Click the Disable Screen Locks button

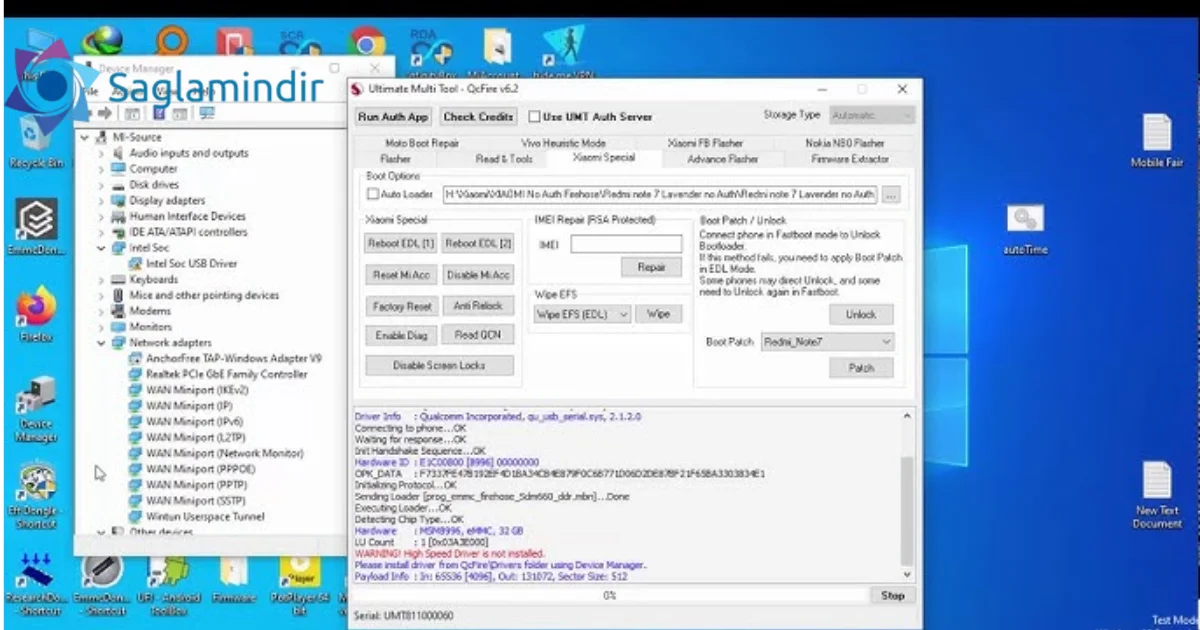439,365
